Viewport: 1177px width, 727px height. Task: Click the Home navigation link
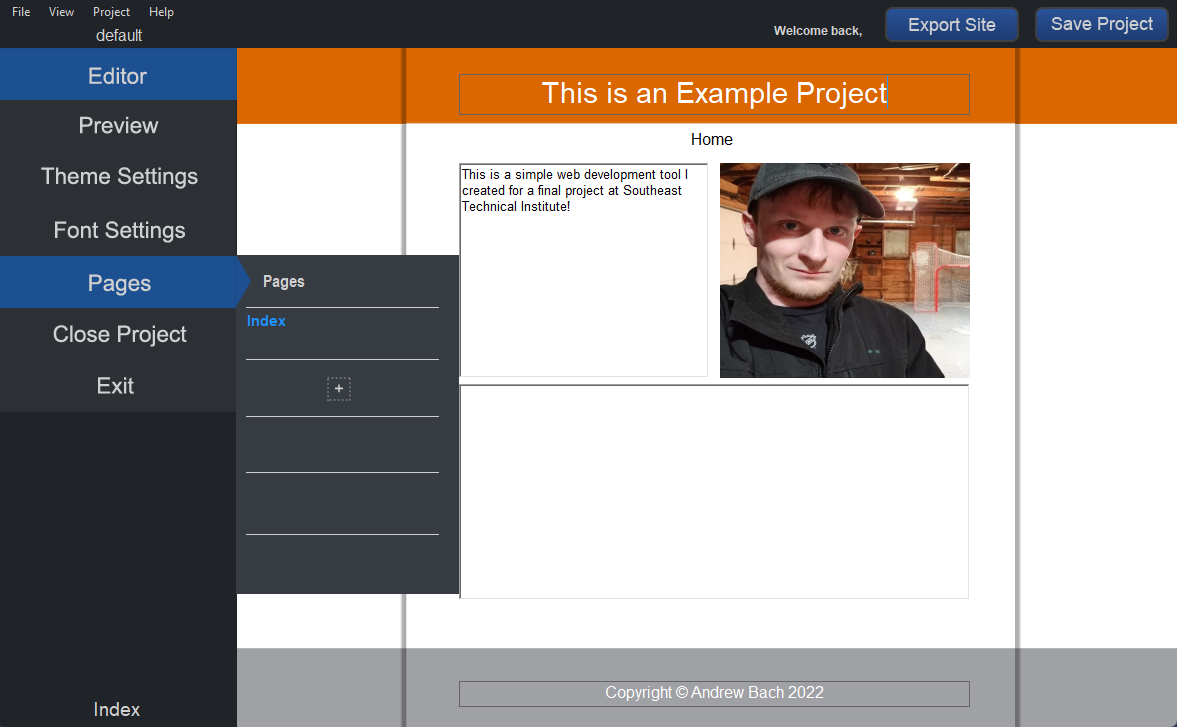[x=711, y=140]
